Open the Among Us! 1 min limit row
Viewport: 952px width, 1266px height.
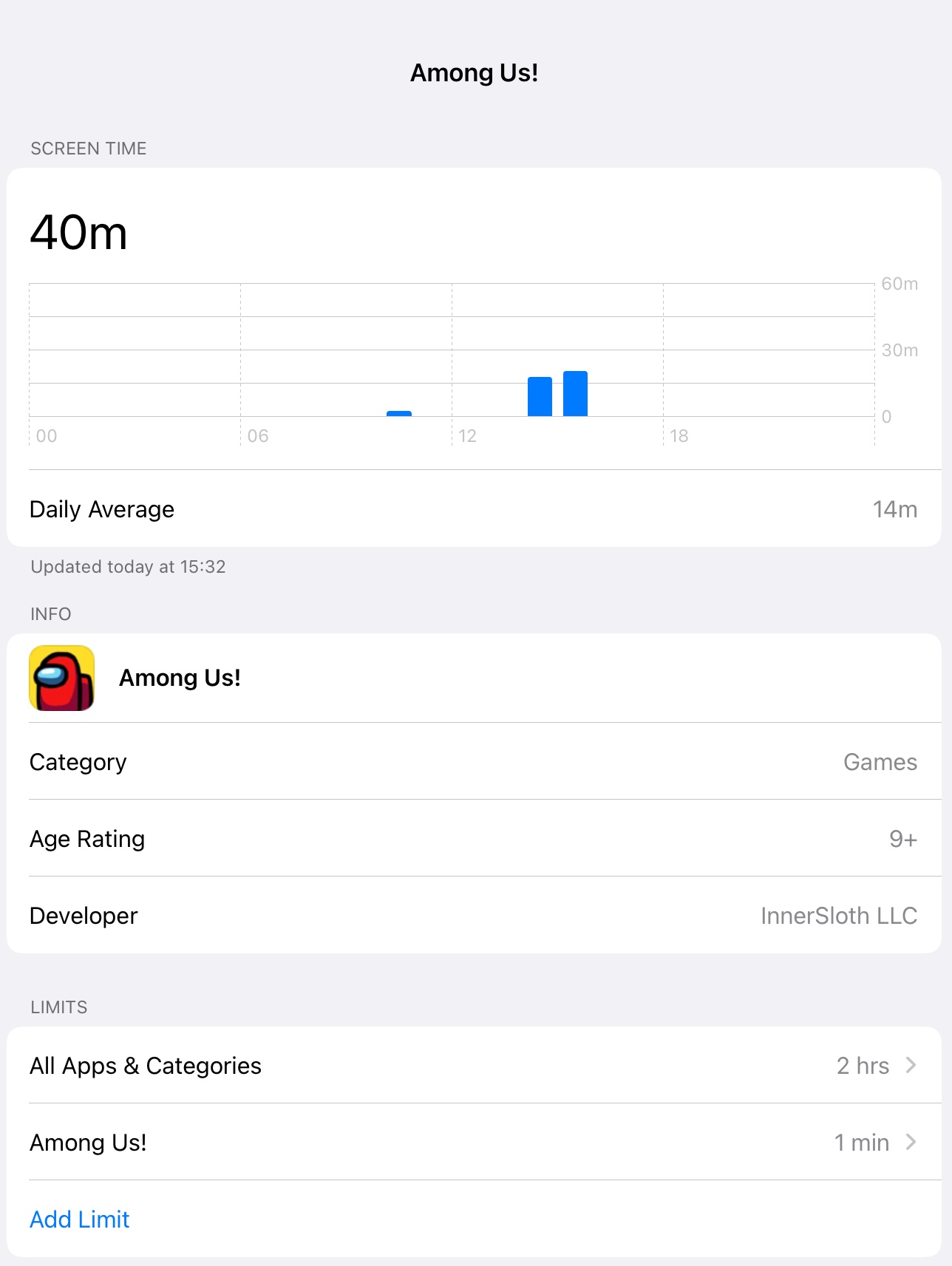click(x=474, y=1142)
